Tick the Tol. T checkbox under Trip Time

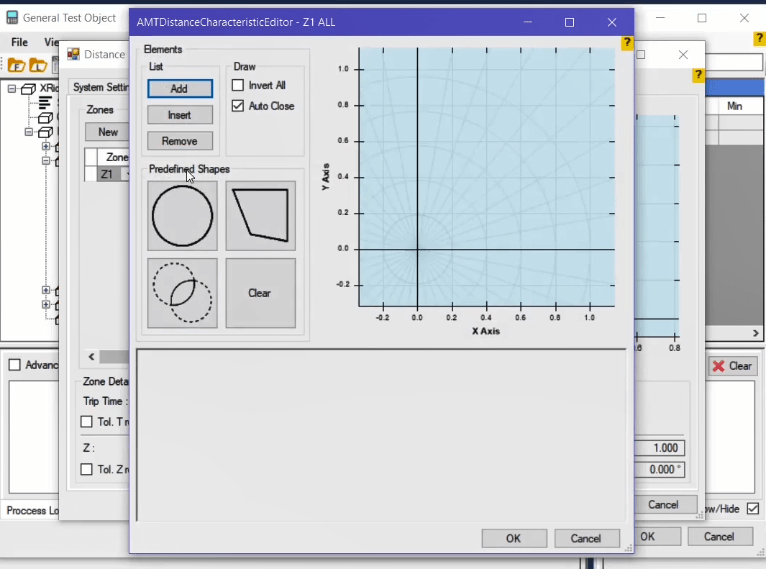click(x=86, y=422)
